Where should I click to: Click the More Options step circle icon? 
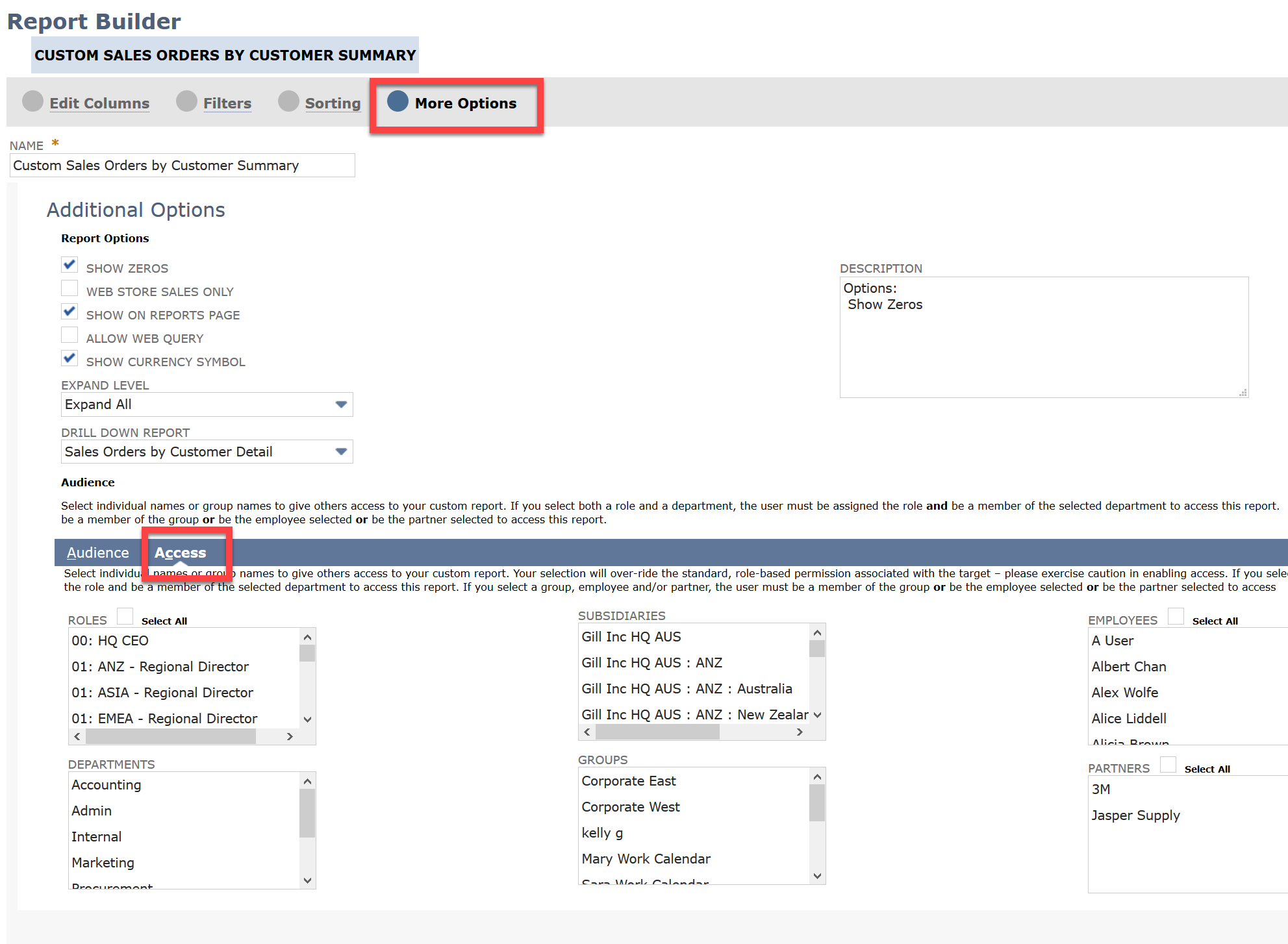[x=398, y=101]
